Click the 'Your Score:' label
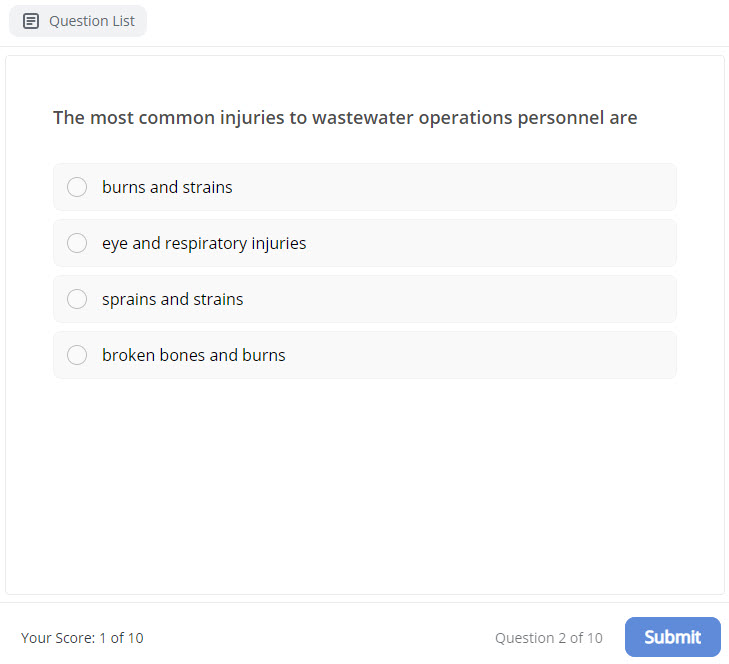 tap(57, 638)
